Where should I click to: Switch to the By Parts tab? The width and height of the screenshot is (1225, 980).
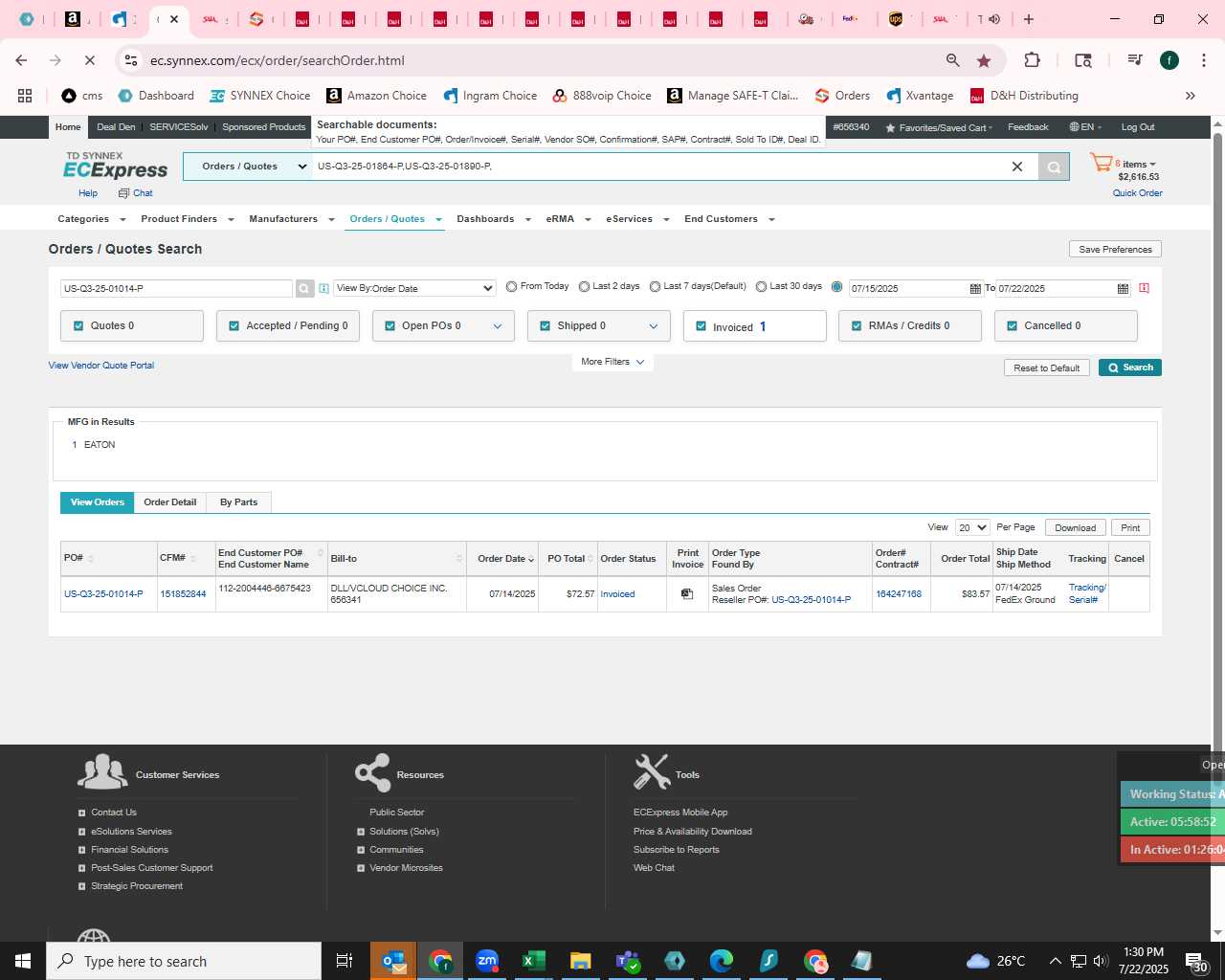tap(238, 502)
